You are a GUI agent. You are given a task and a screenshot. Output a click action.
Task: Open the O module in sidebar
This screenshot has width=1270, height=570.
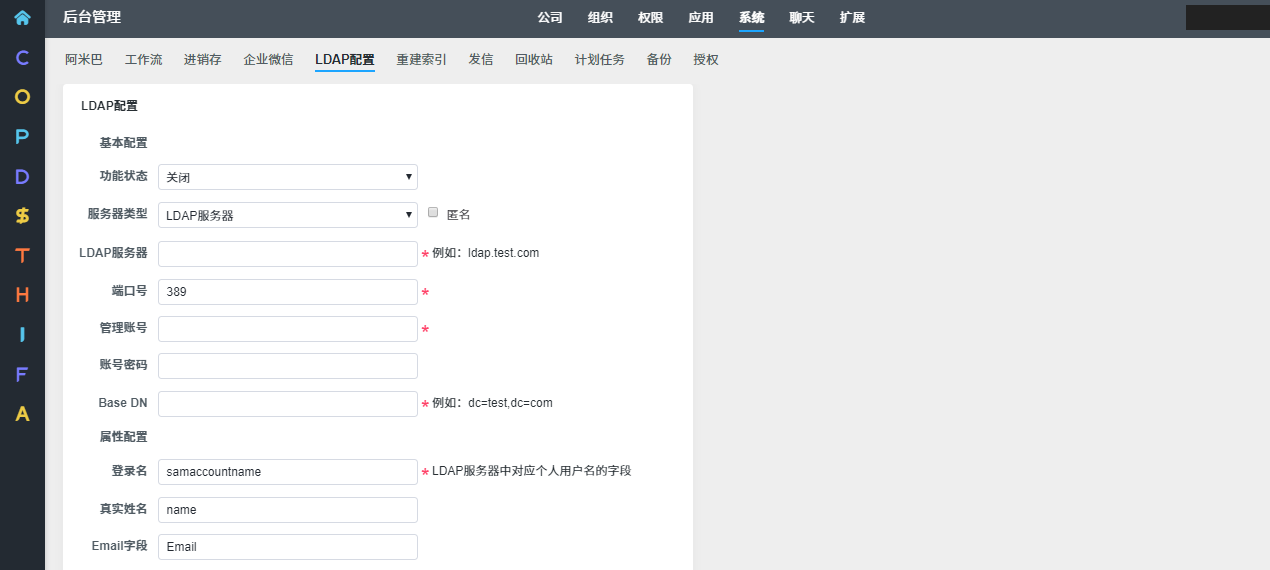pos(22,97)
